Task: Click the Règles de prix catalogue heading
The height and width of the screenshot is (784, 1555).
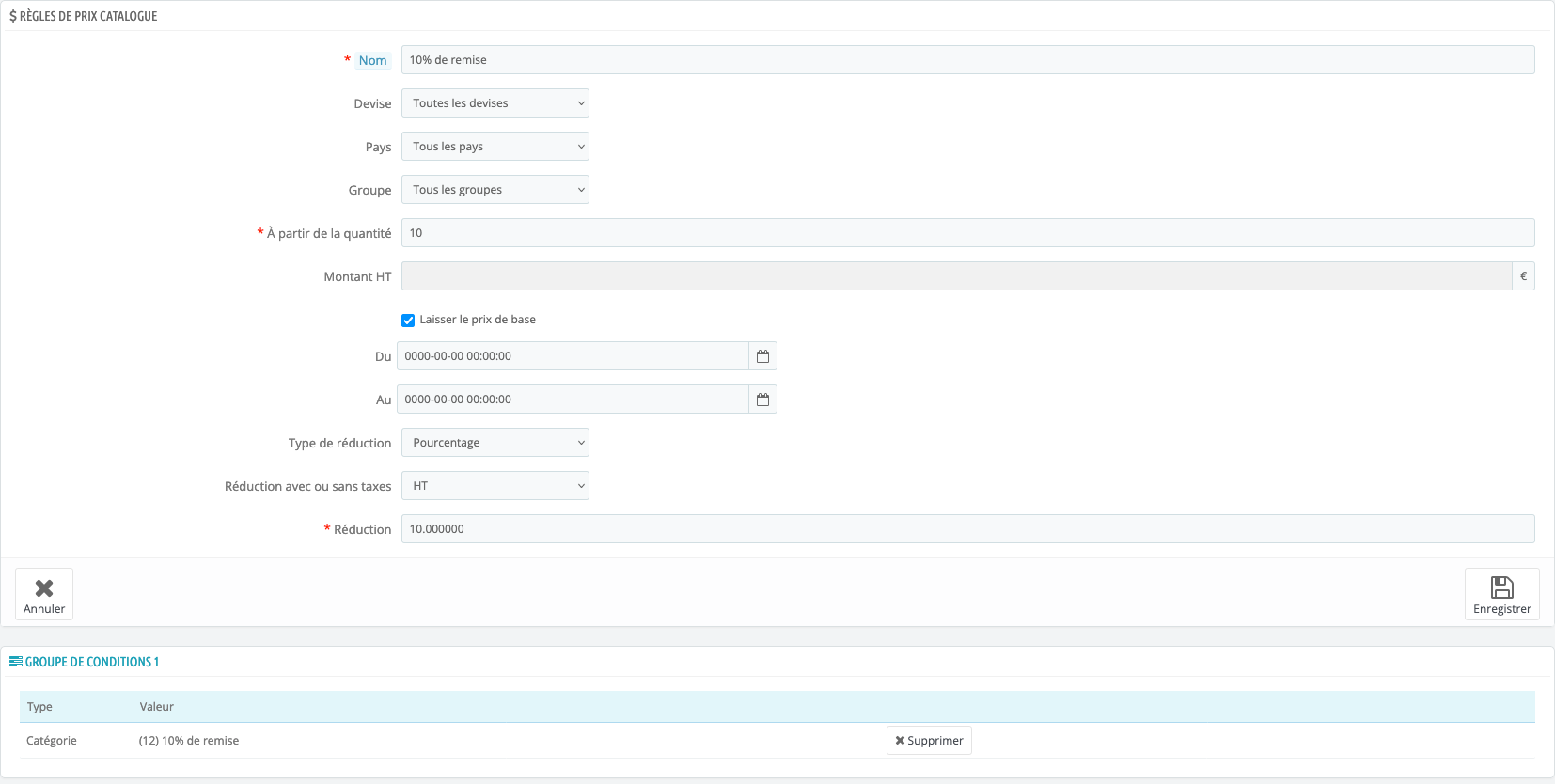Action: (x=84, y=16)
